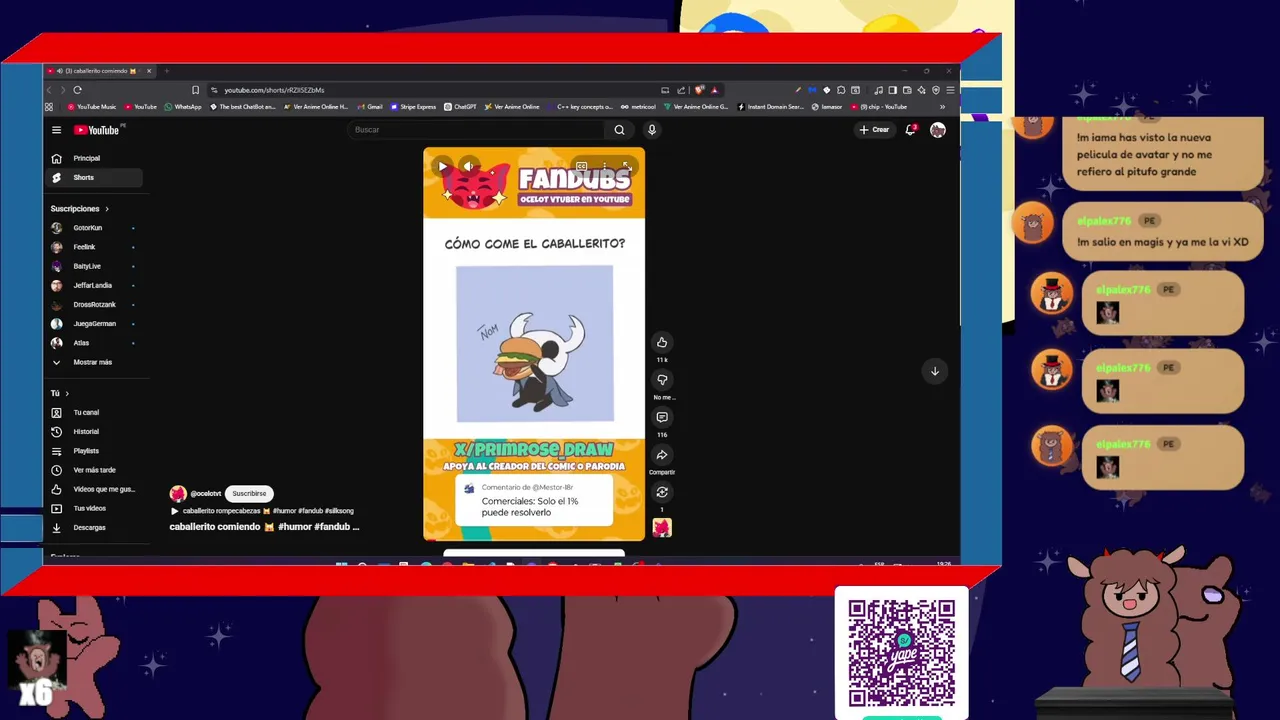Reload the page in the browser toolbar
This screenshot has width=1280, height=720.
click(x=77, y=90)
